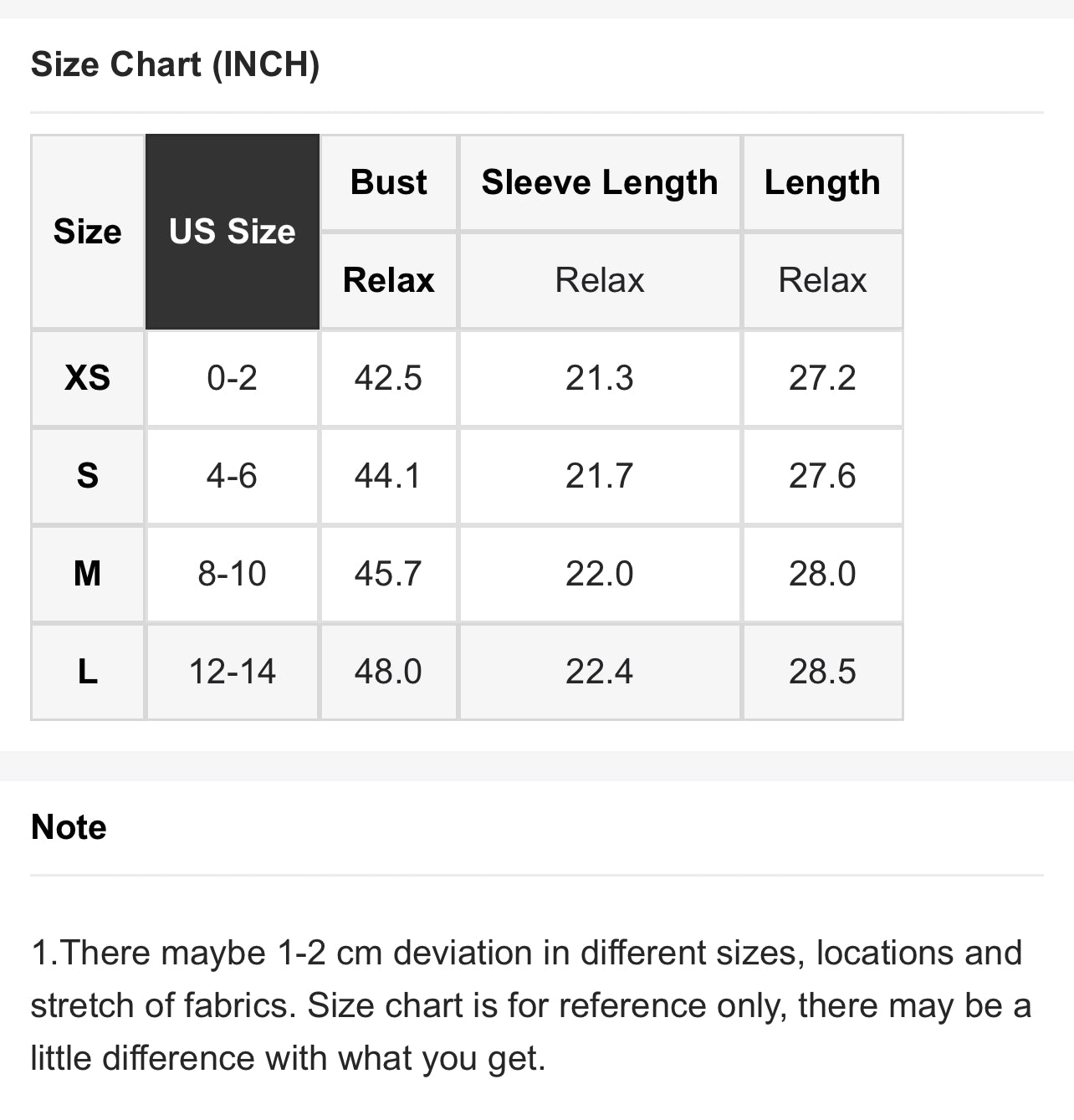Click the Size column header cell
The width and height of the screenshot is (1074, 1120).
coord(87,232)
